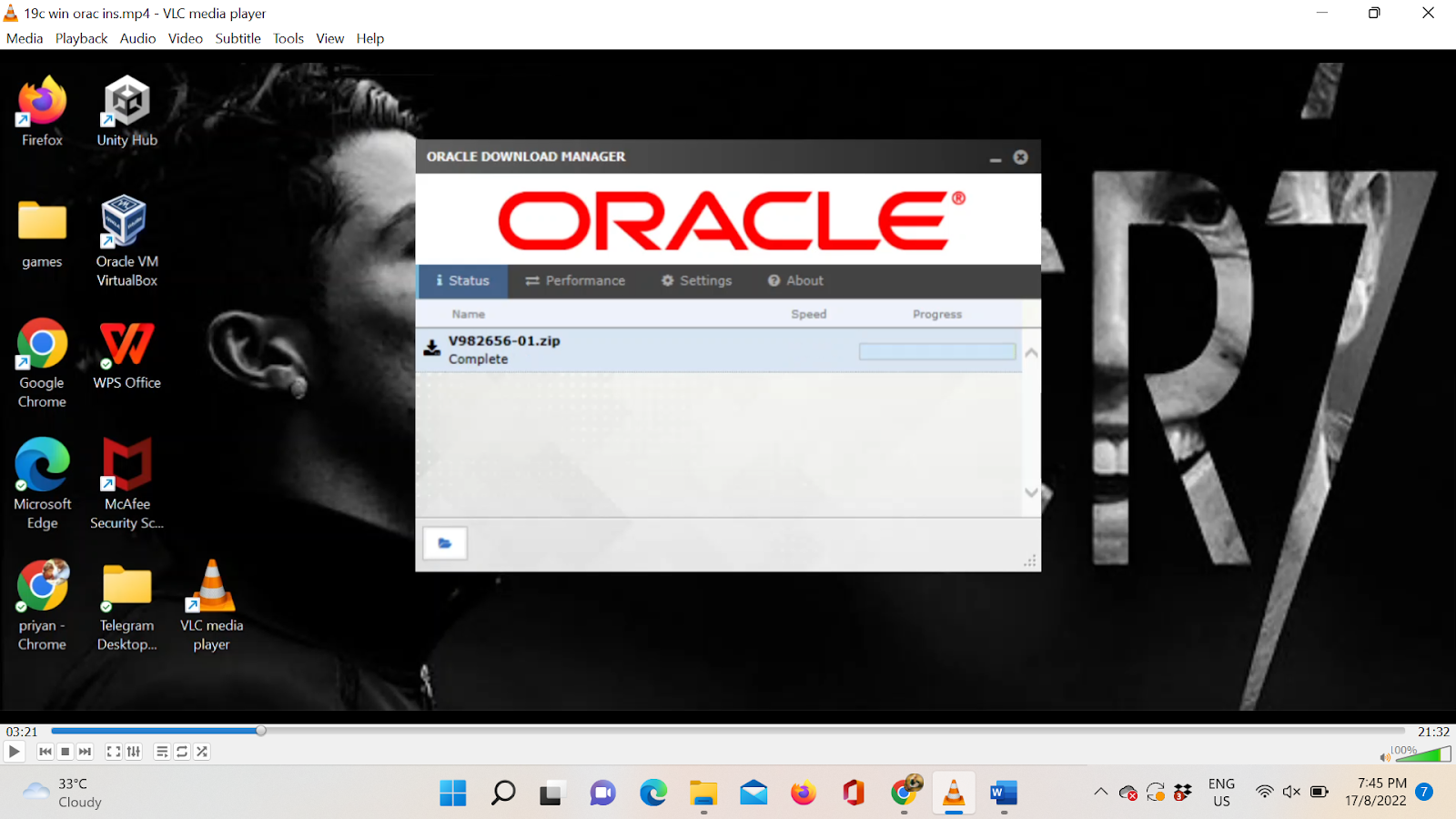Image resolution: width=1456 pixels, height=819 pixels.
Task: Open the Help menu
Action: pyautogui.click(x=370, y=38)
